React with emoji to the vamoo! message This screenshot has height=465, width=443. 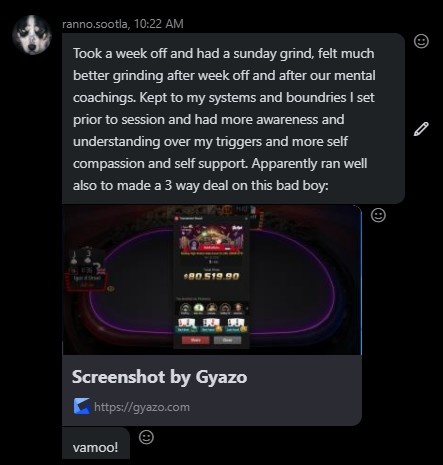coord(146,437)
